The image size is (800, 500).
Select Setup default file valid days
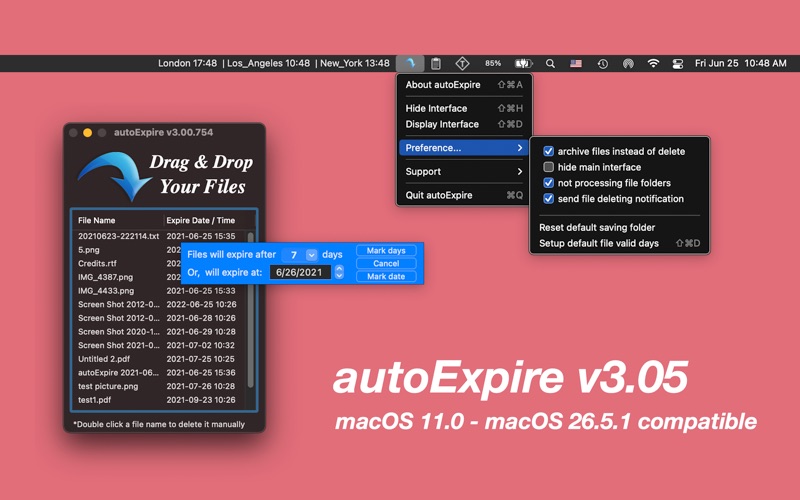(619, 243)
